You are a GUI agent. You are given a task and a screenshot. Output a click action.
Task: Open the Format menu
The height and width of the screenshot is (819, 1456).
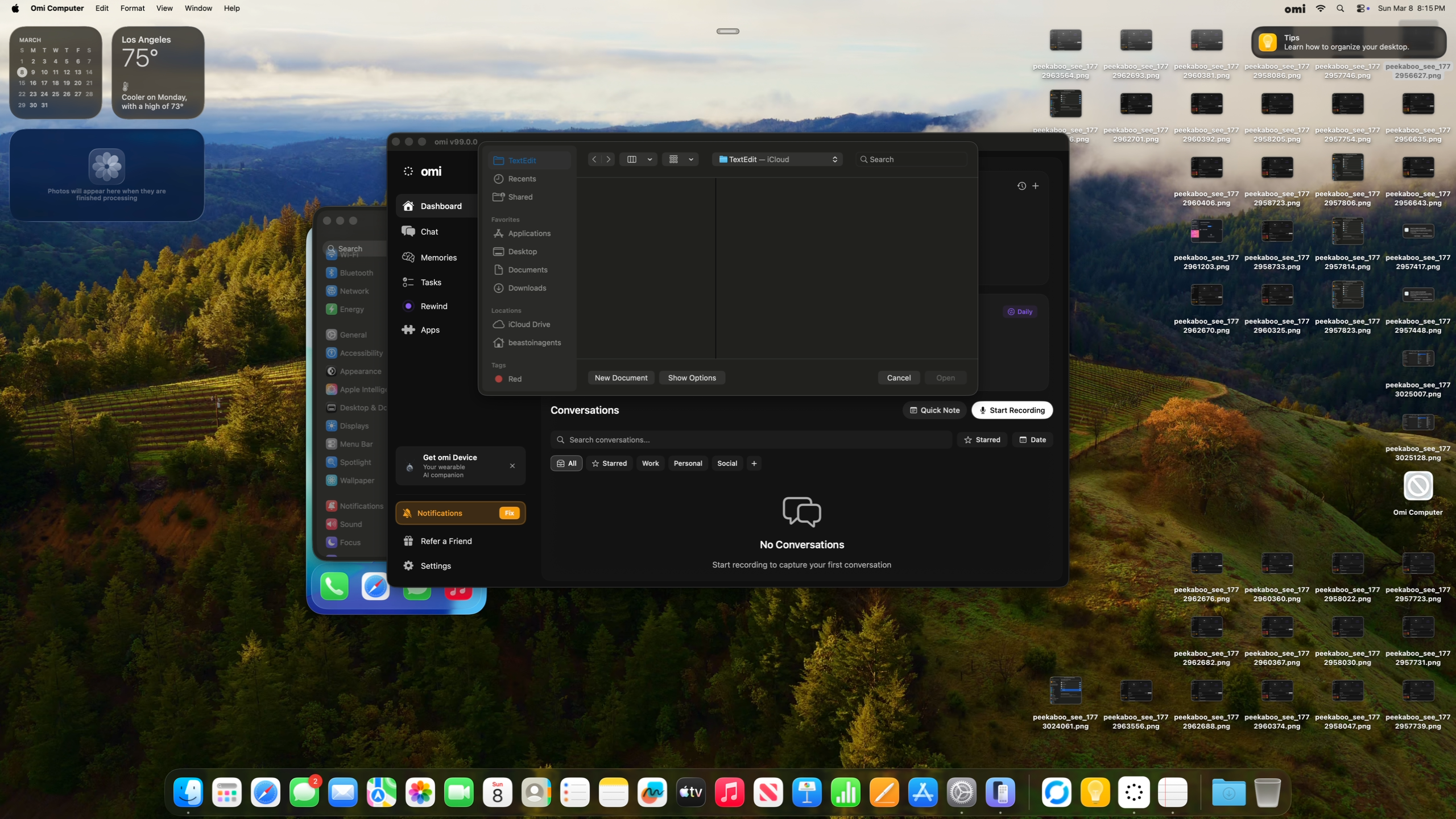(x=132, y=9)
